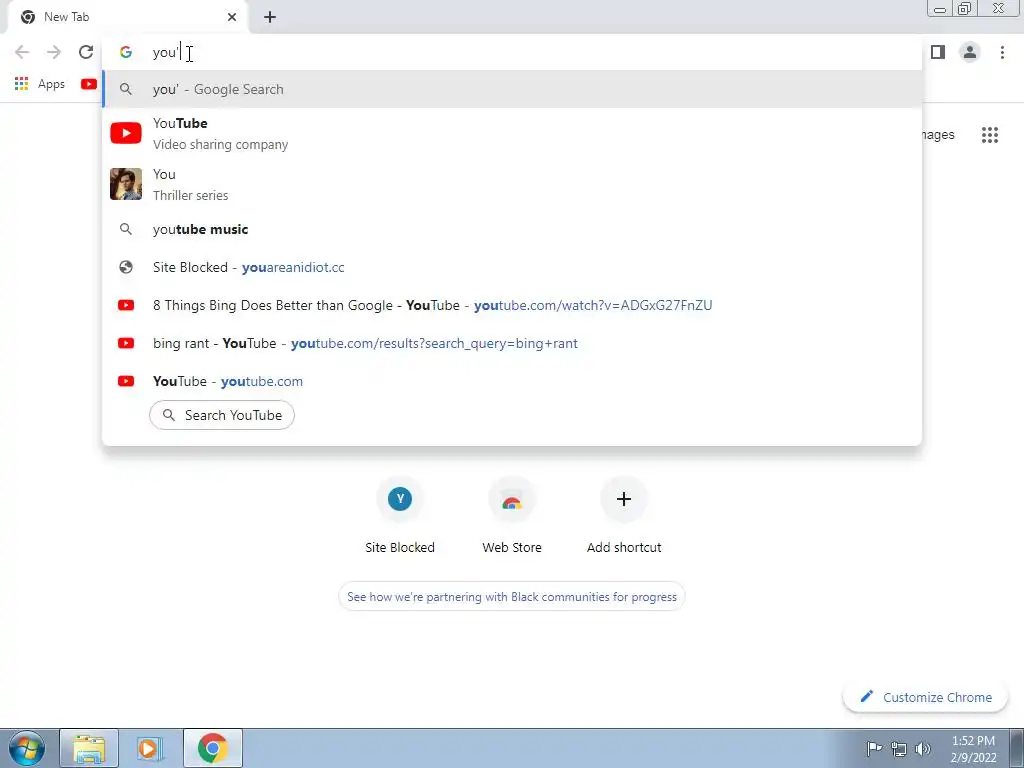1024x768 pixels.
Task: Open 8 Things Bing Does Better suggestion
Action: point(512,305)
